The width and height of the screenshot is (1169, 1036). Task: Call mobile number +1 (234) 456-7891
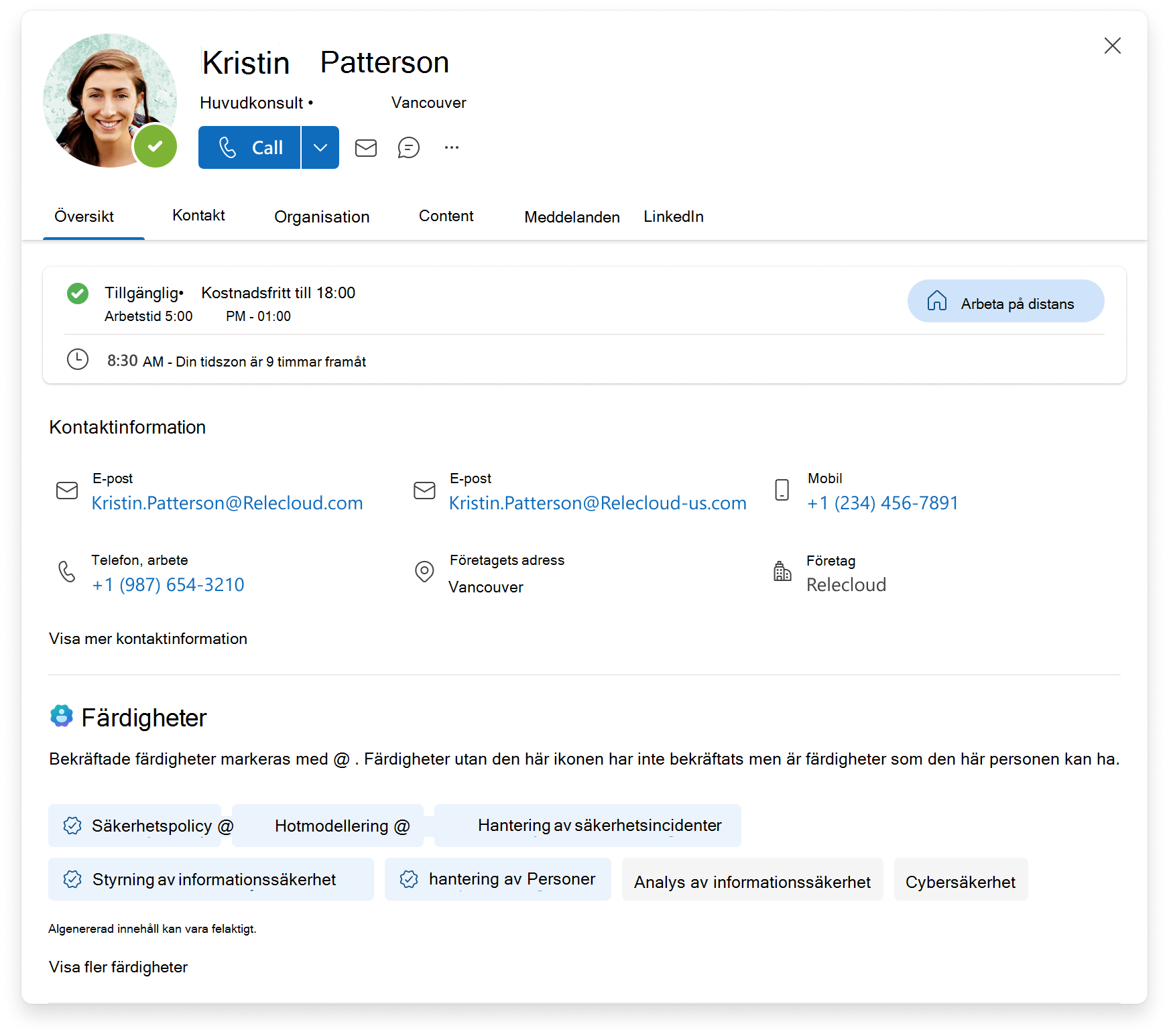[x=883, y=503]
